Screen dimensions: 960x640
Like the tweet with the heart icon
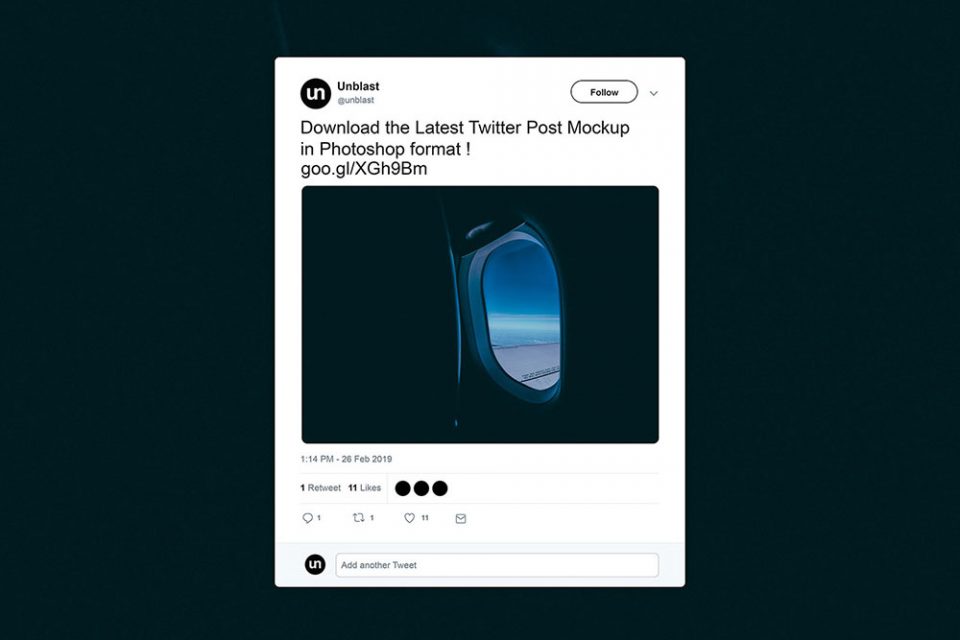pyautogui.click(x=410, y=518)
